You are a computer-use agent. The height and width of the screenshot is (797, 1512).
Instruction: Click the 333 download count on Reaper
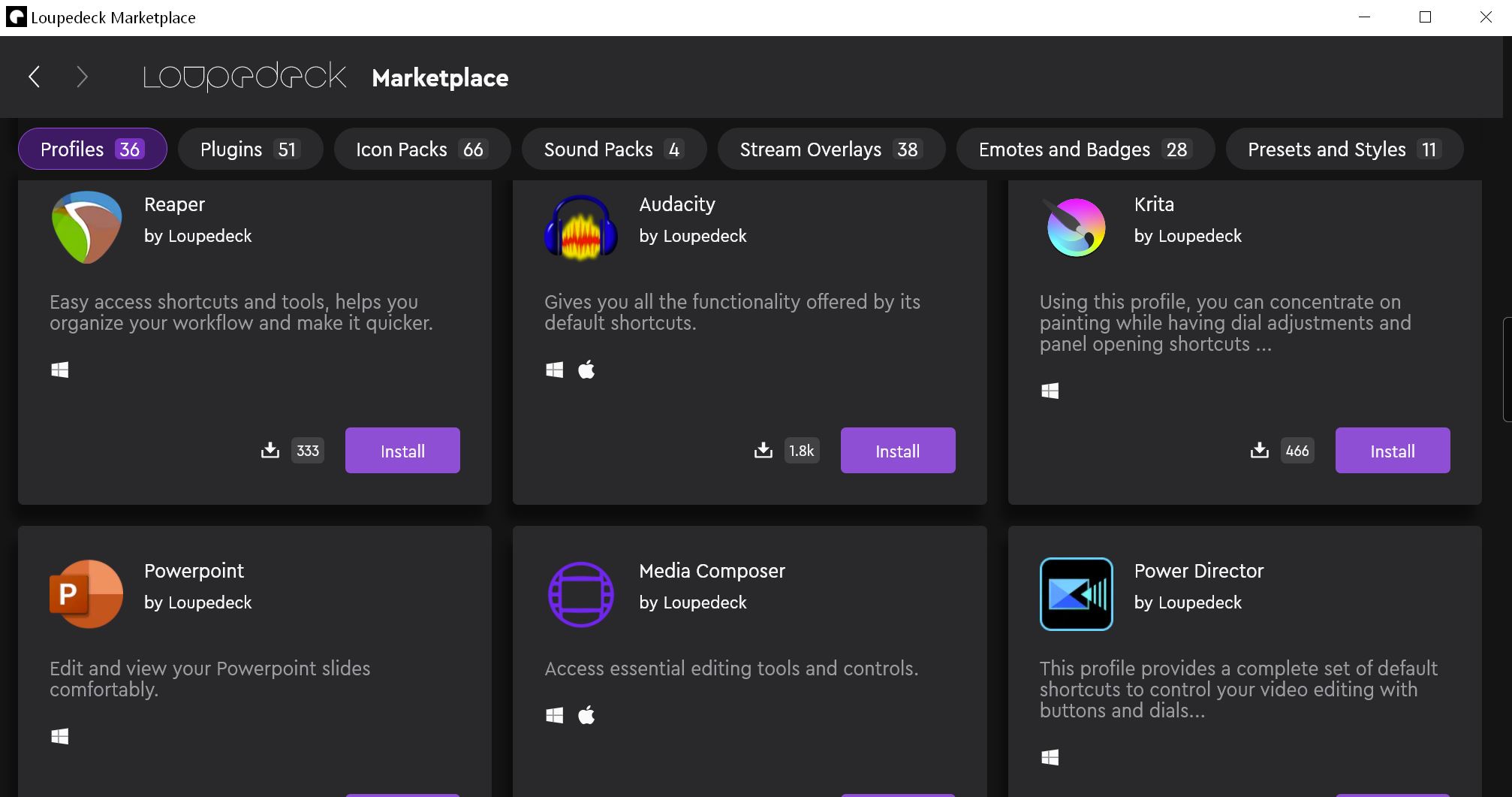tap(308, 451)
